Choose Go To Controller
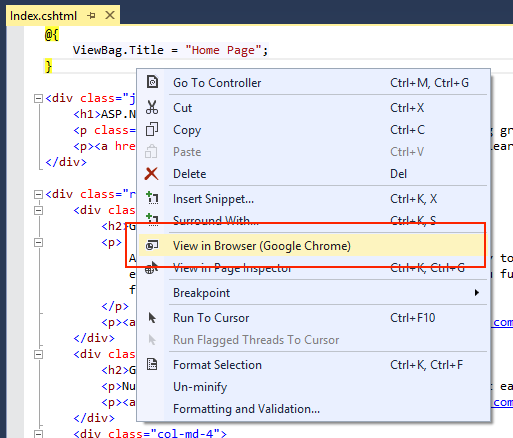 (x=313, y=82)
